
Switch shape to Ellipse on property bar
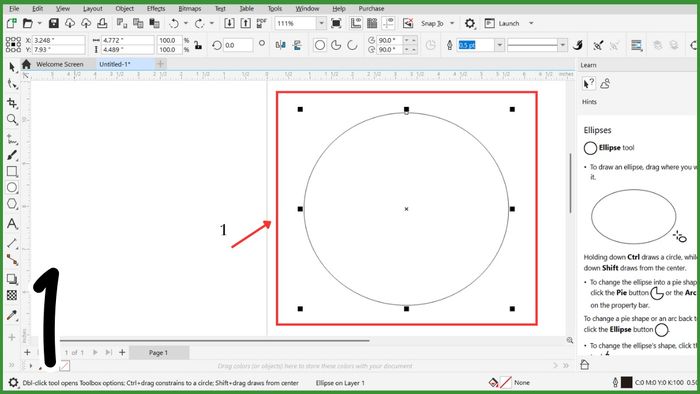click(x=320, y=45)
